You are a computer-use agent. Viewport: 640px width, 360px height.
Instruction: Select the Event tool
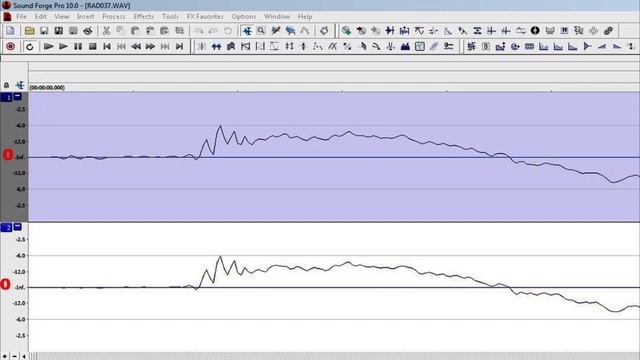[290, 31]
